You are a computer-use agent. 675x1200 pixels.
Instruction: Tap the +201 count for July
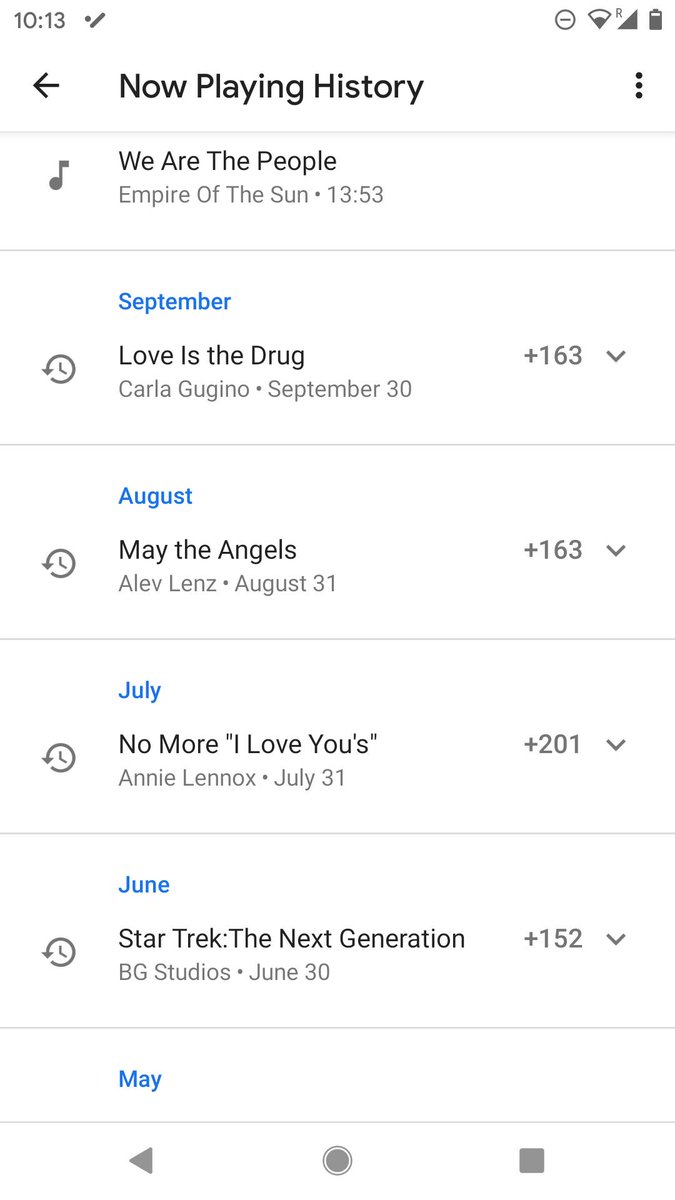pos(552,744)
